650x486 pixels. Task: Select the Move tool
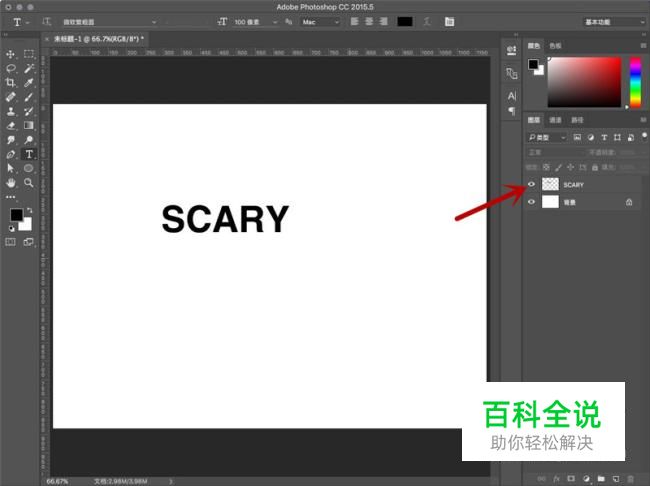(10, 54)
